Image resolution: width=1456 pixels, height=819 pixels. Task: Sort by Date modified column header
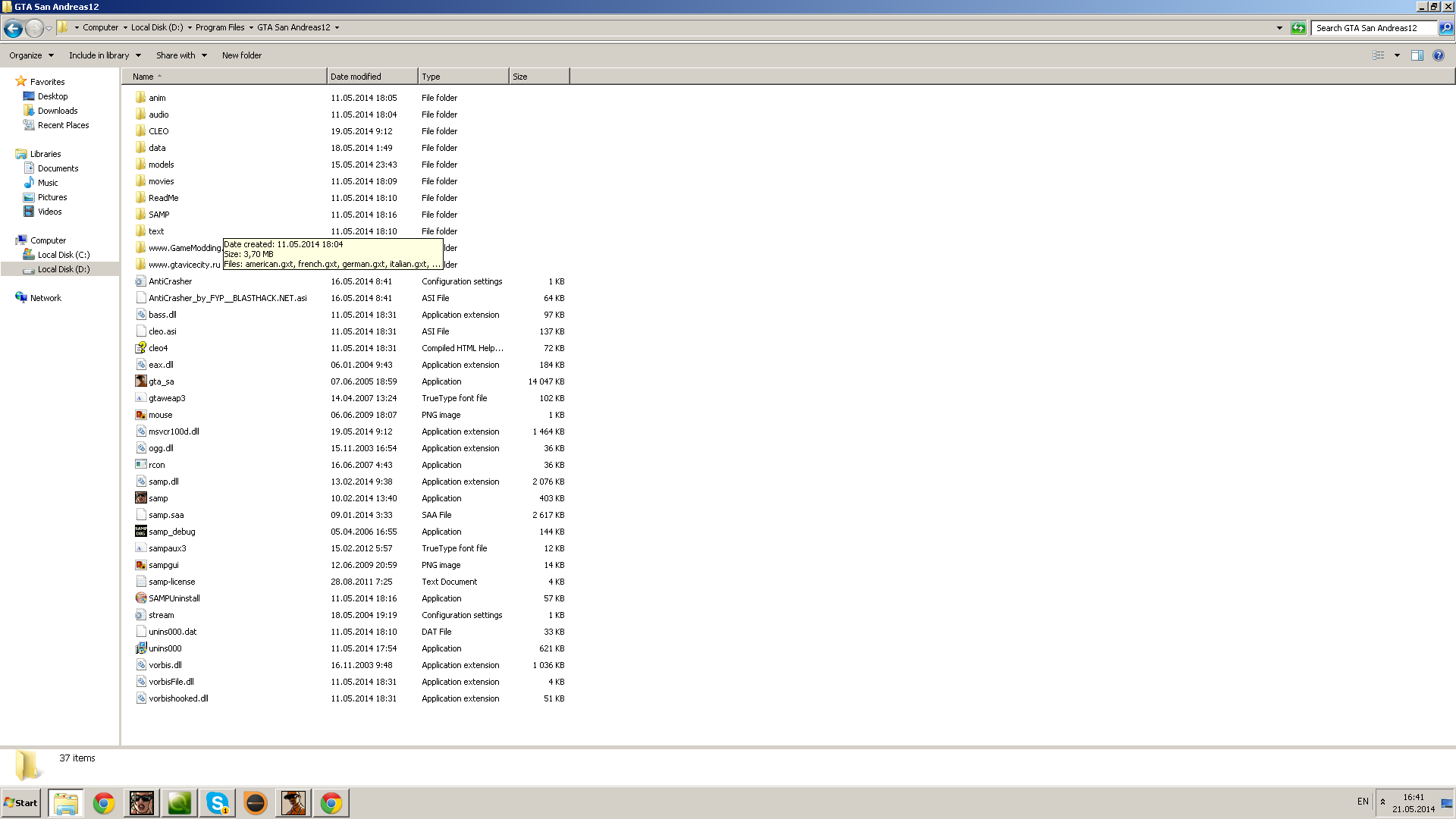click(372, 77)
